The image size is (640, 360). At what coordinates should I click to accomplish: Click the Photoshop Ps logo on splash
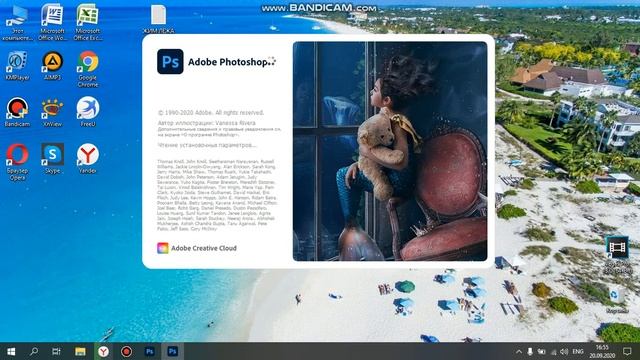click(x=170, y=62)
